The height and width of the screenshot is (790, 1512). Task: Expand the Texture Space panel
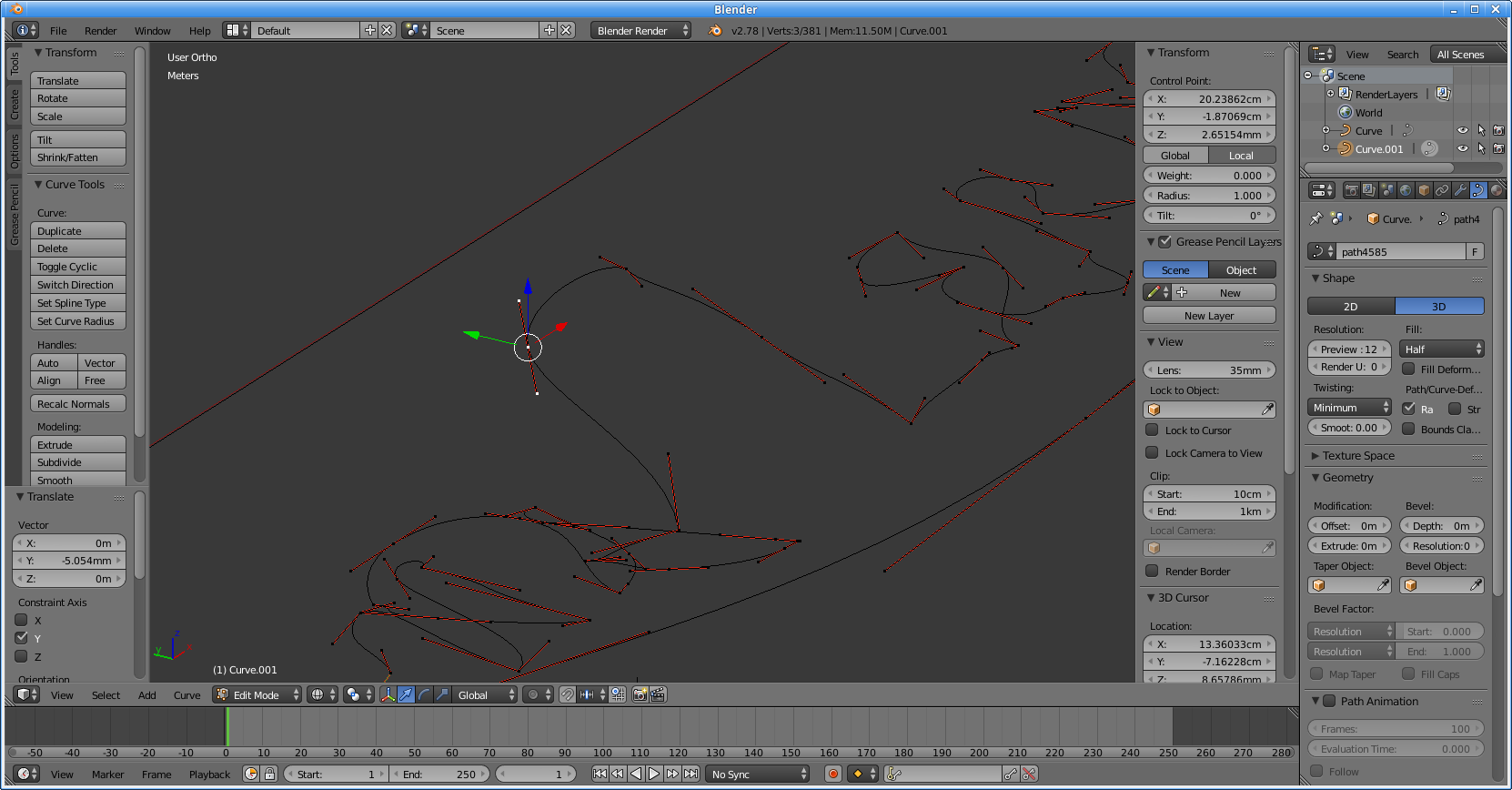click(x=1357, y=455)
